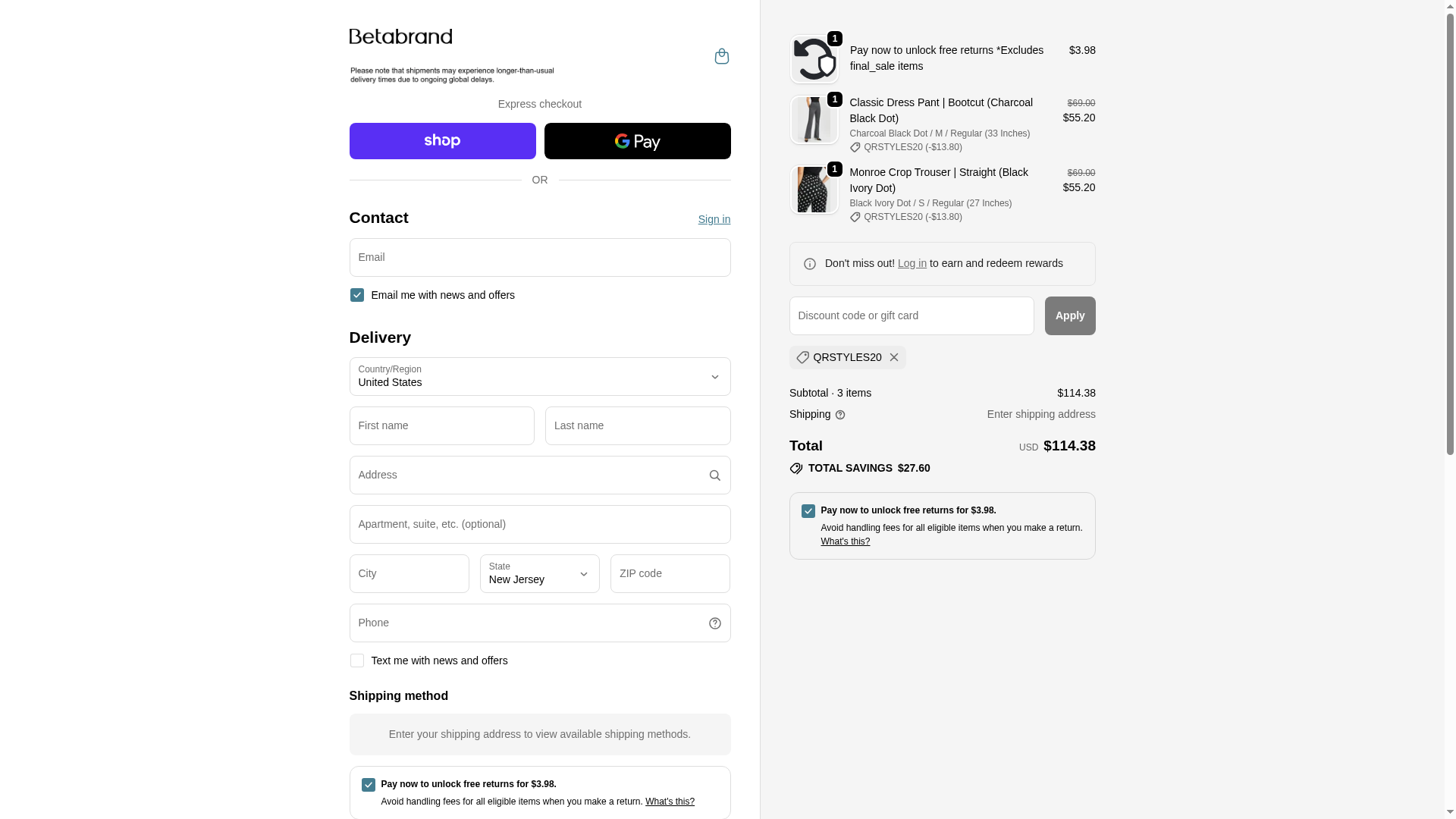
Task: Open the Country/Region dropdown
Action: pos(539,377)
